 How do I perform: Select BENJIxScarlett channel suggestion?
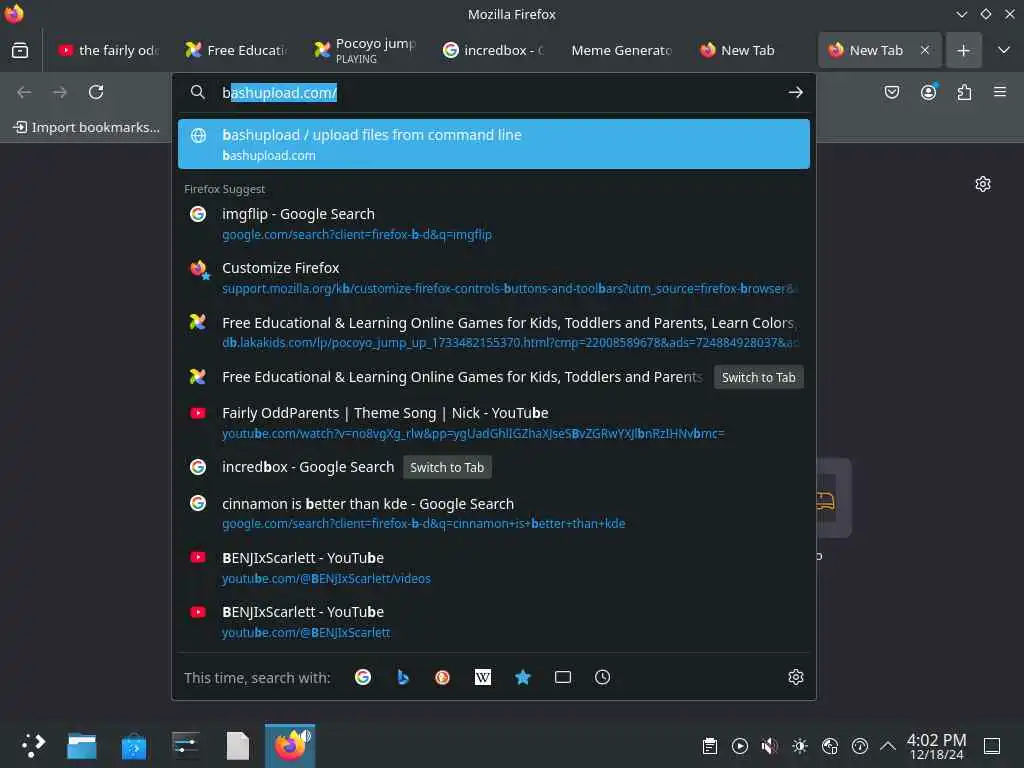click(x=494, y=622)
